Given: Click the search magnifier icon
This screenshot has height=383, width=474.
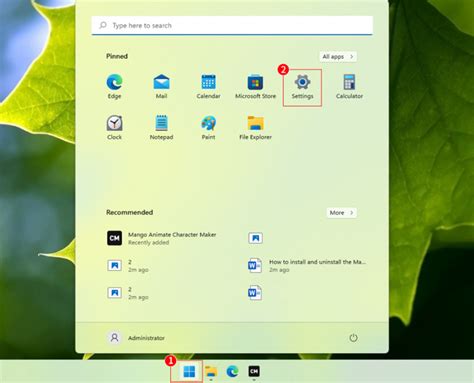Looking at the screenshot, I should (x=103, y=25).
